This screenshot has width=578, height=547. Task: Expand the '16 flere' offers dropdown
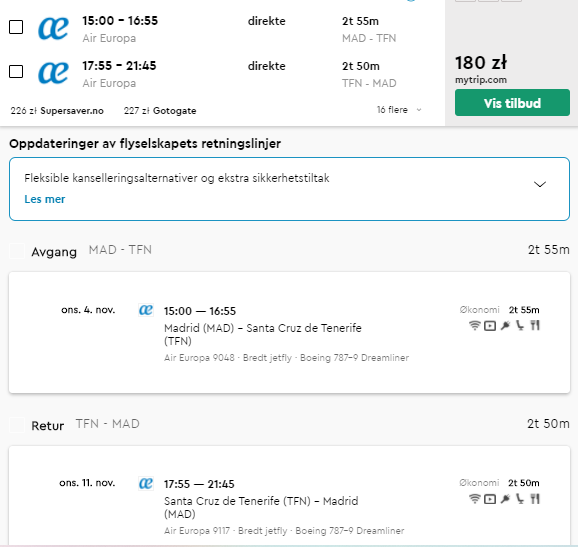click(399, 110)
